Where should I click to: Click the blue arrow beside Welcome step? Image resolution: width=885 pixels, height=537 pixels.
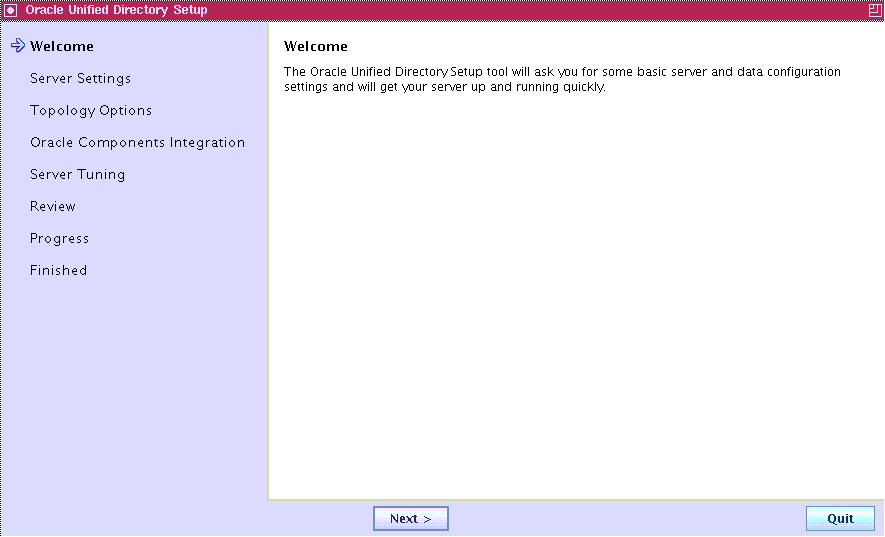click(18, 46)
